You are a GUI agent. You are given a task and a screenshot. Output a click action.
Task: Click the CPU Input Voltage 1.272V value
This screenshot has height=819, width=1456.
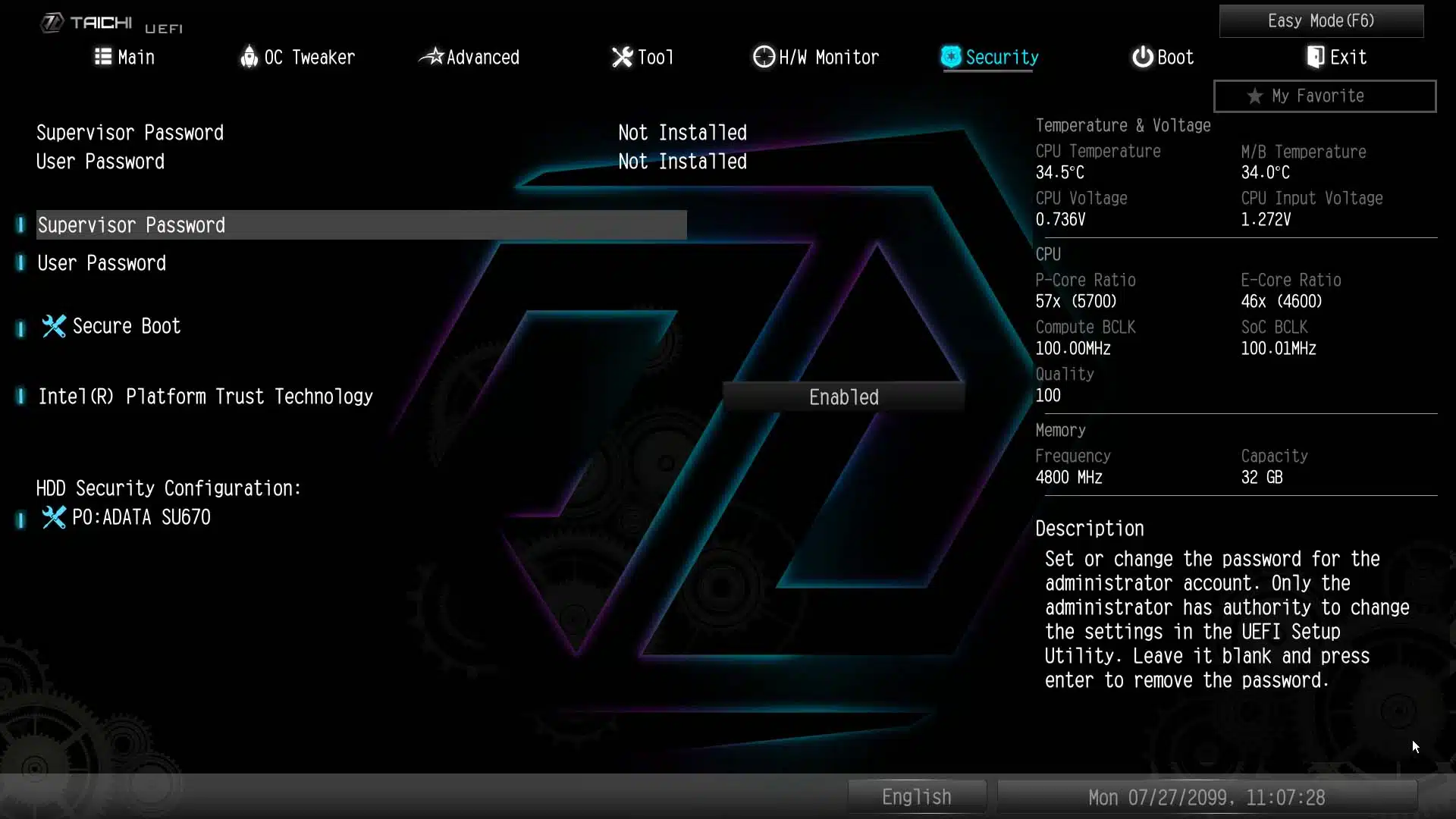pyautogui.click(x=1266, y=220)
